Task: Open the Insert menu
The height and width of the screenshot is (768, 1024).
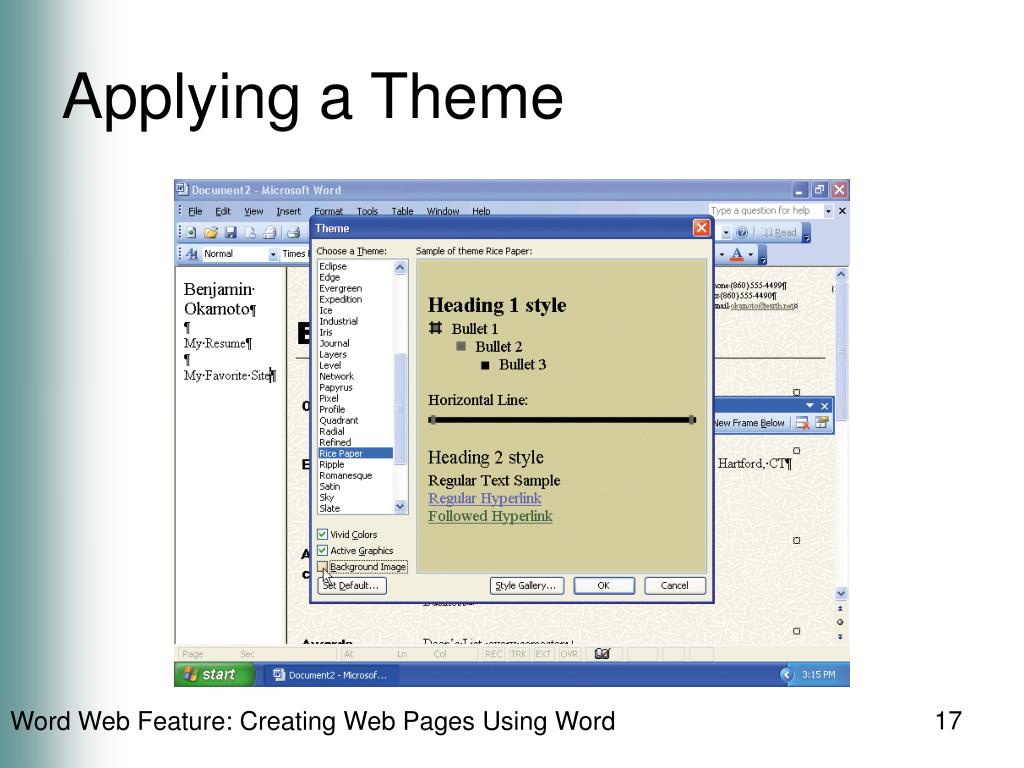Action: click(x=288, y=211)
